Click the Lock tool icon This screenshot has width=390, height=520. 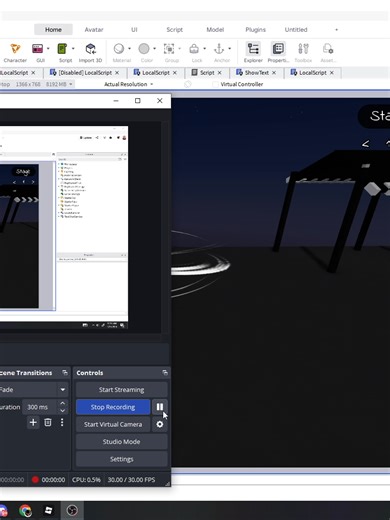coord(194,49)
